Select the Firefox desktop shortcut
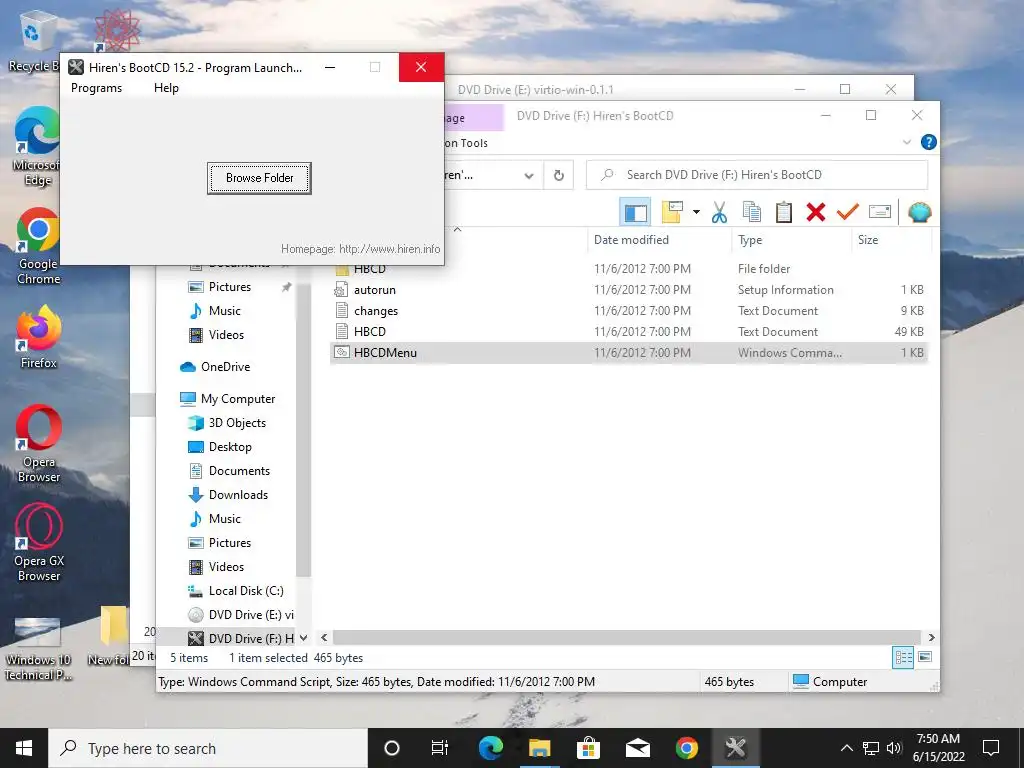The width and height of the screenshot is (1024, 768). point(39,338)
